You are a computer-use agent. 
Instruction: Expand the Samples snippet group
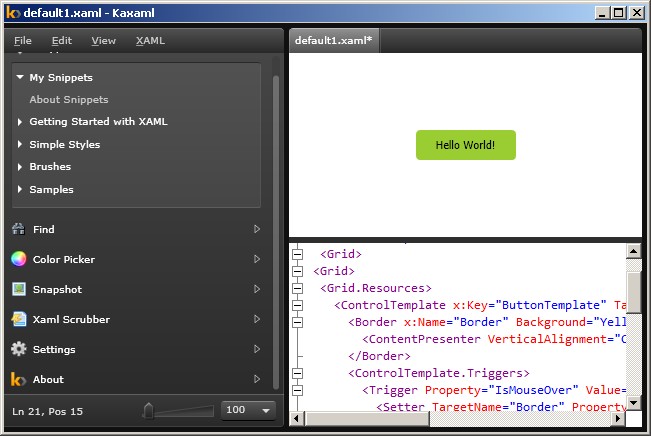pos(20,189)
